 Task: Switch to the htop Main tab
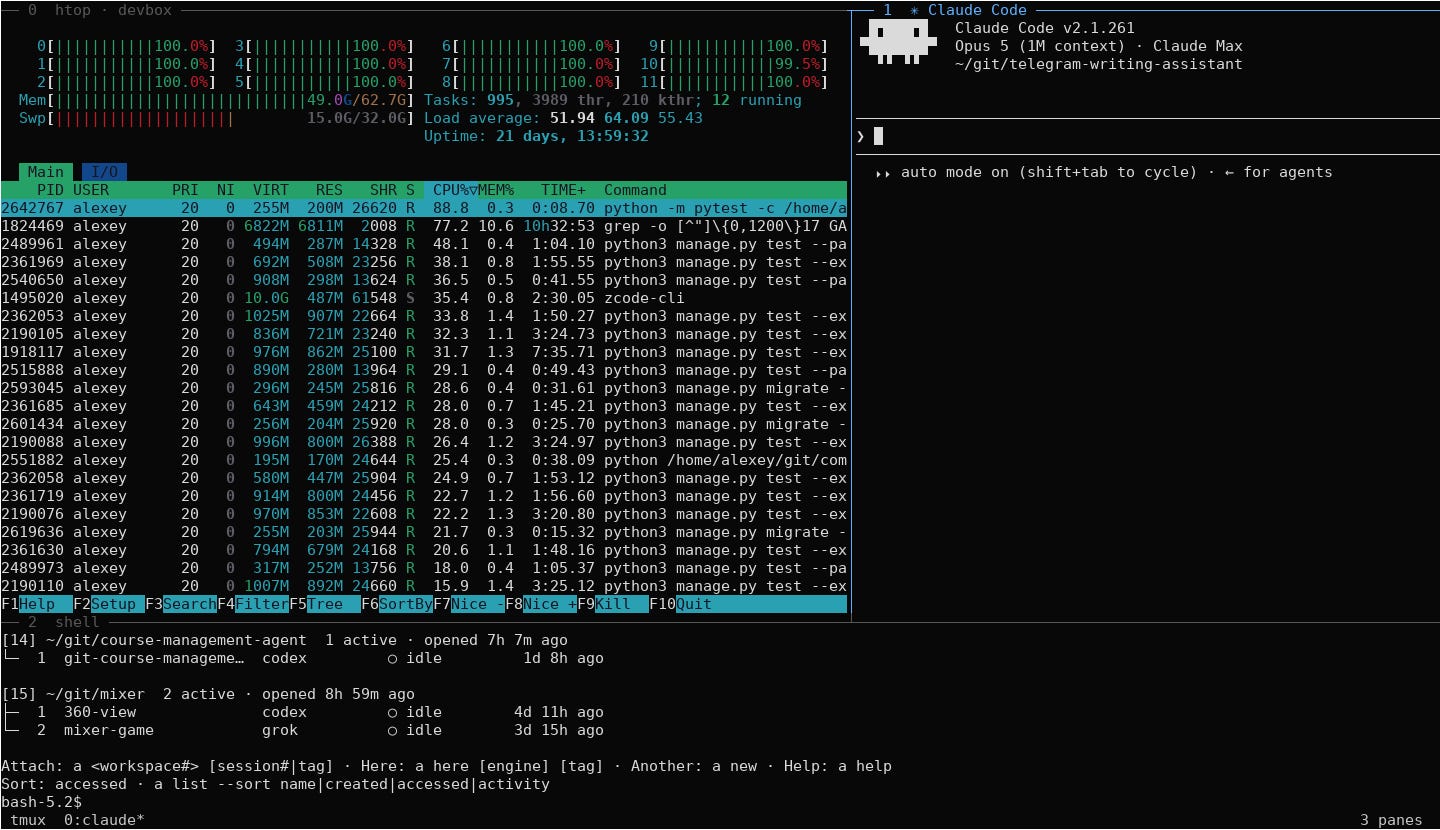tap(45, 172)
